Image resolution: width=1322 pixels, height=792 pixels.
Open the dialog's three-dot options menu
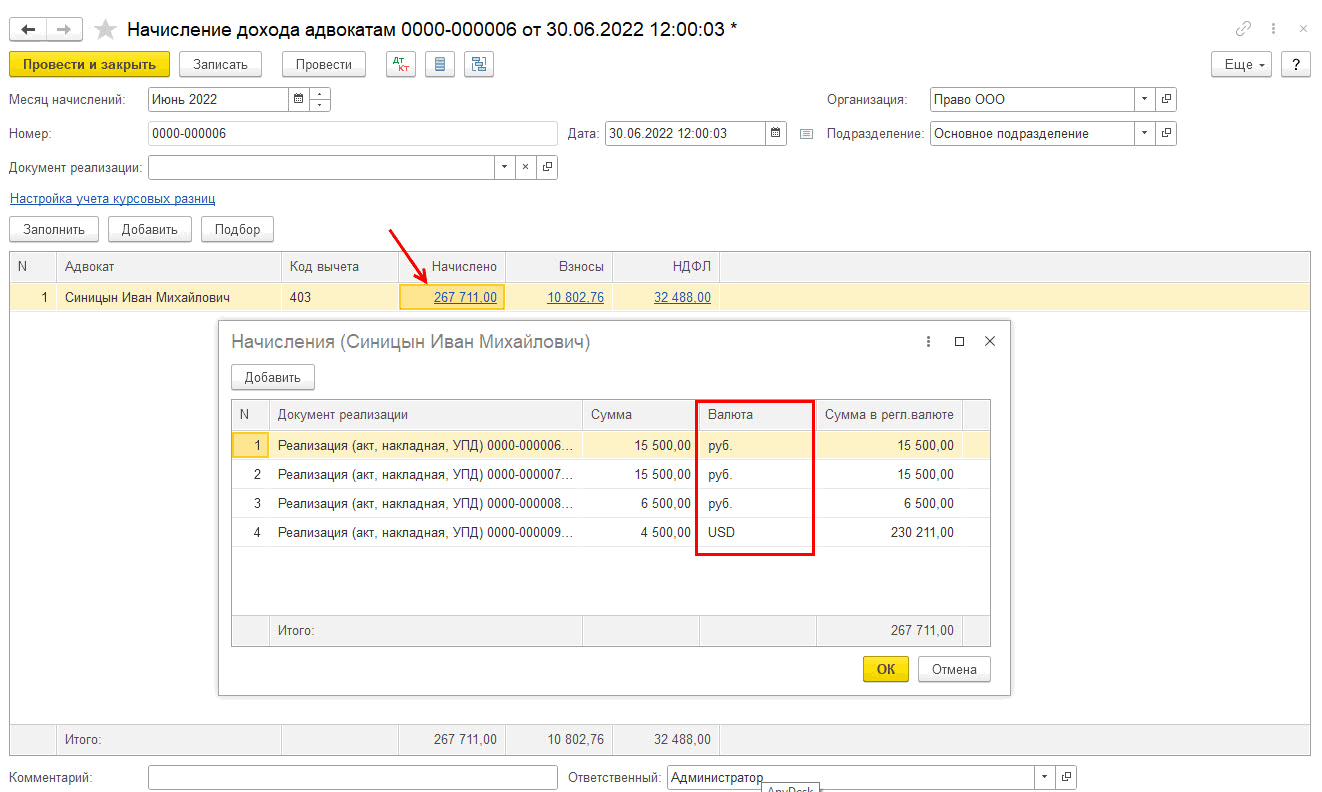click(929, 341)
